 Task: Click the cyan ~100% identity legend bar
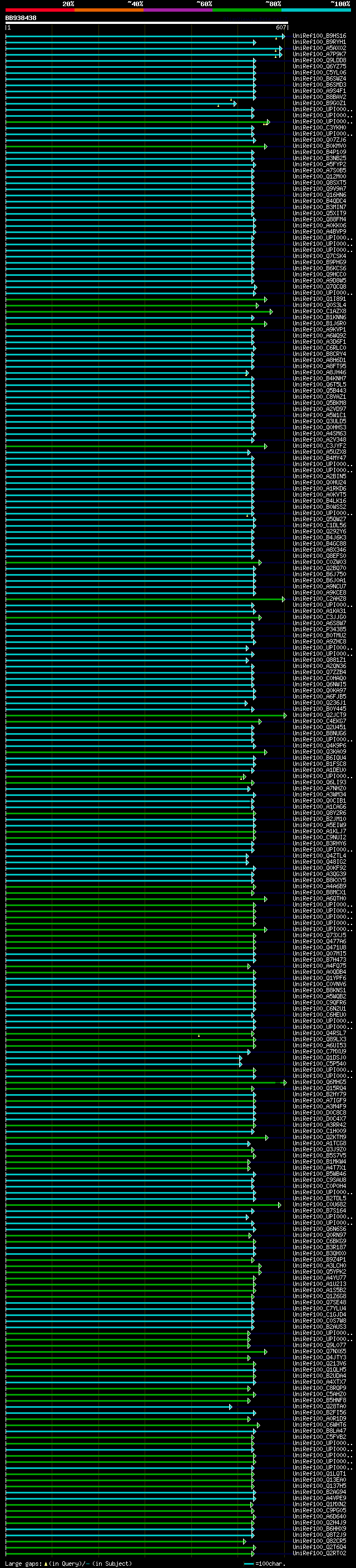316,10
